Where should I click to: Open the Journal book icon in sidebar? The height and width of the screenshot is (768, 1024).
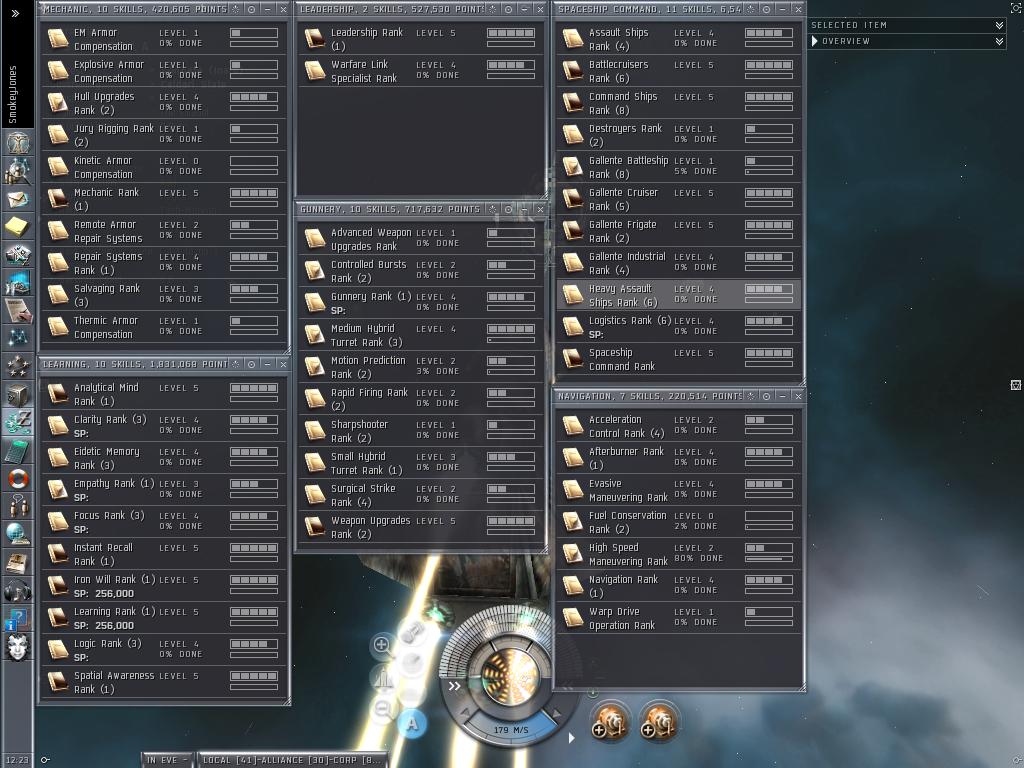pyautogui.click(x=18, y=562)
